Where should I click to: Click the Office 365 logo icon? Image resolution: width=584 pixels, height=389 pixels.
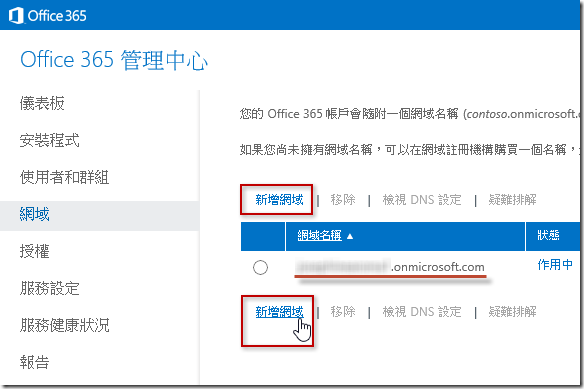click(16, 16)
